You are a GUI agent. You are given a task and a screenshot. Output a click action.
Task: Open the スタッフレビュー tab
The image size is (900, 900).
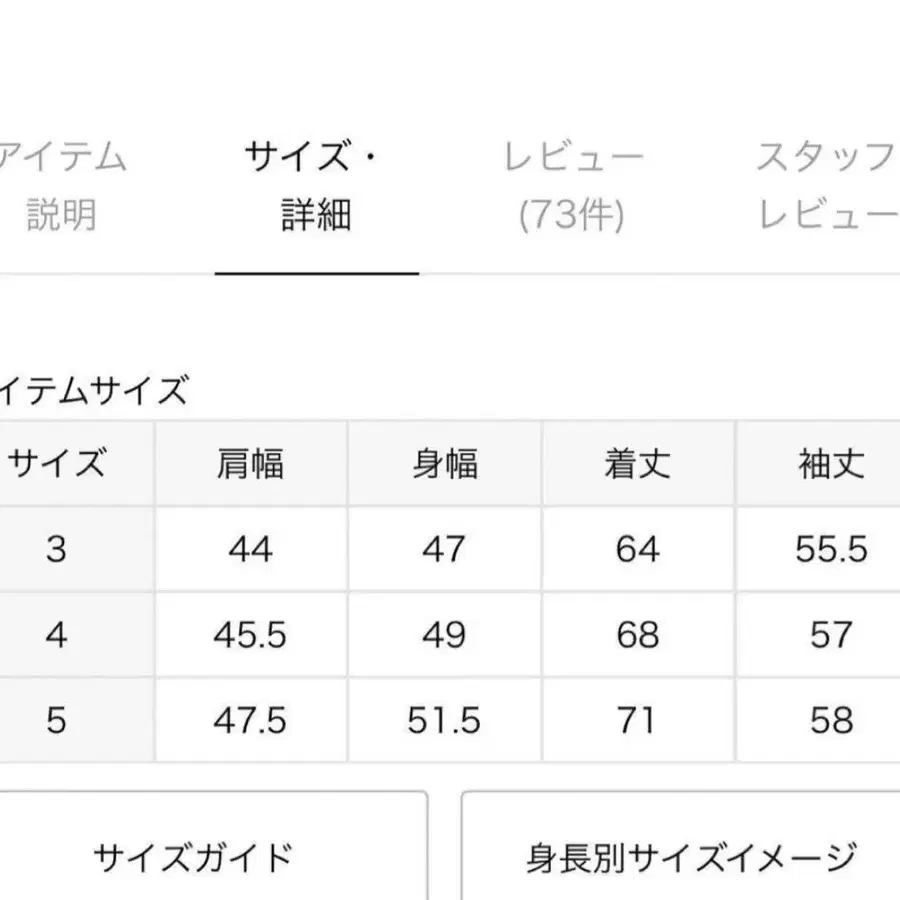pos(828,186)
